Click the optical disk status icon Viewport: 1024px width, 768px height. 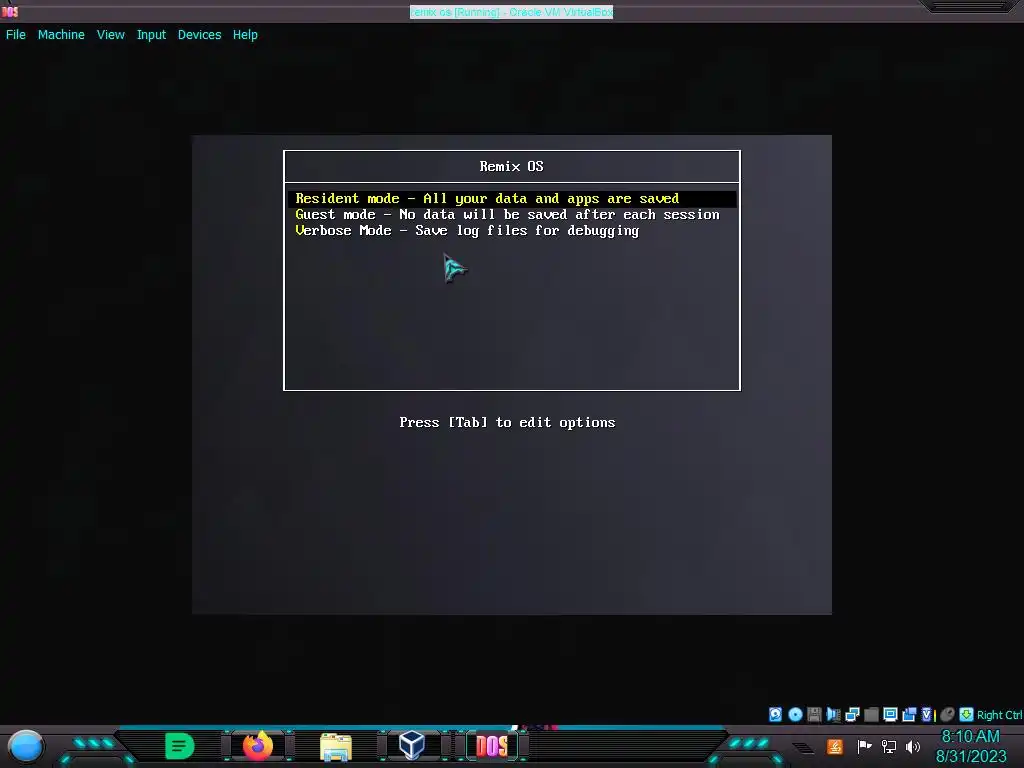(x=795, y=714)
